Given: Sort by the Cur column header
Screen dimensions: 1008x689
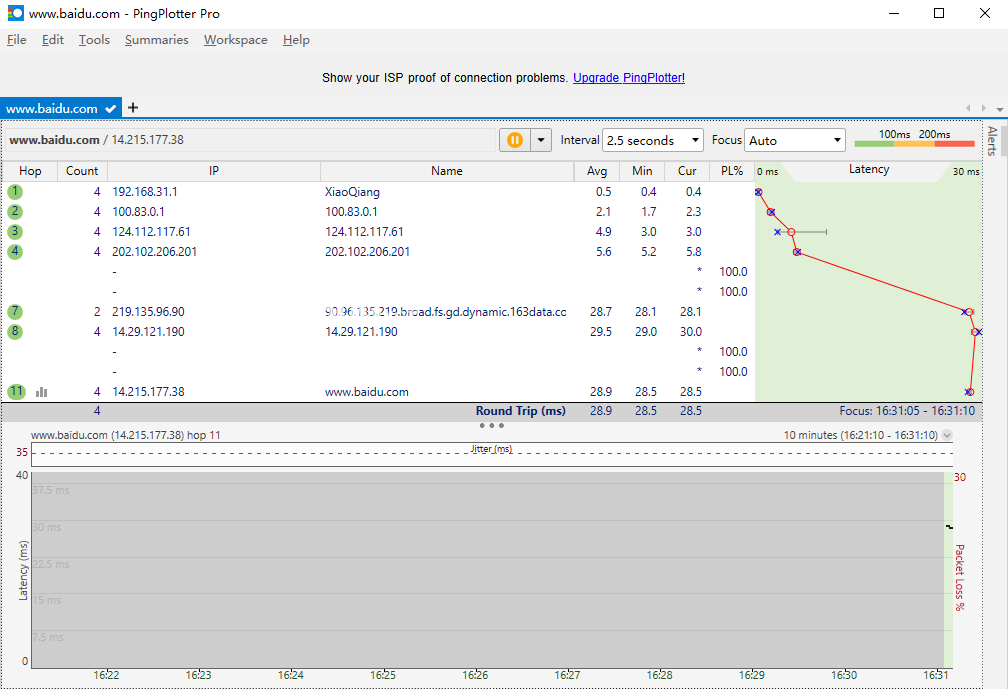Looking at the screenshot, I should 687,171.
